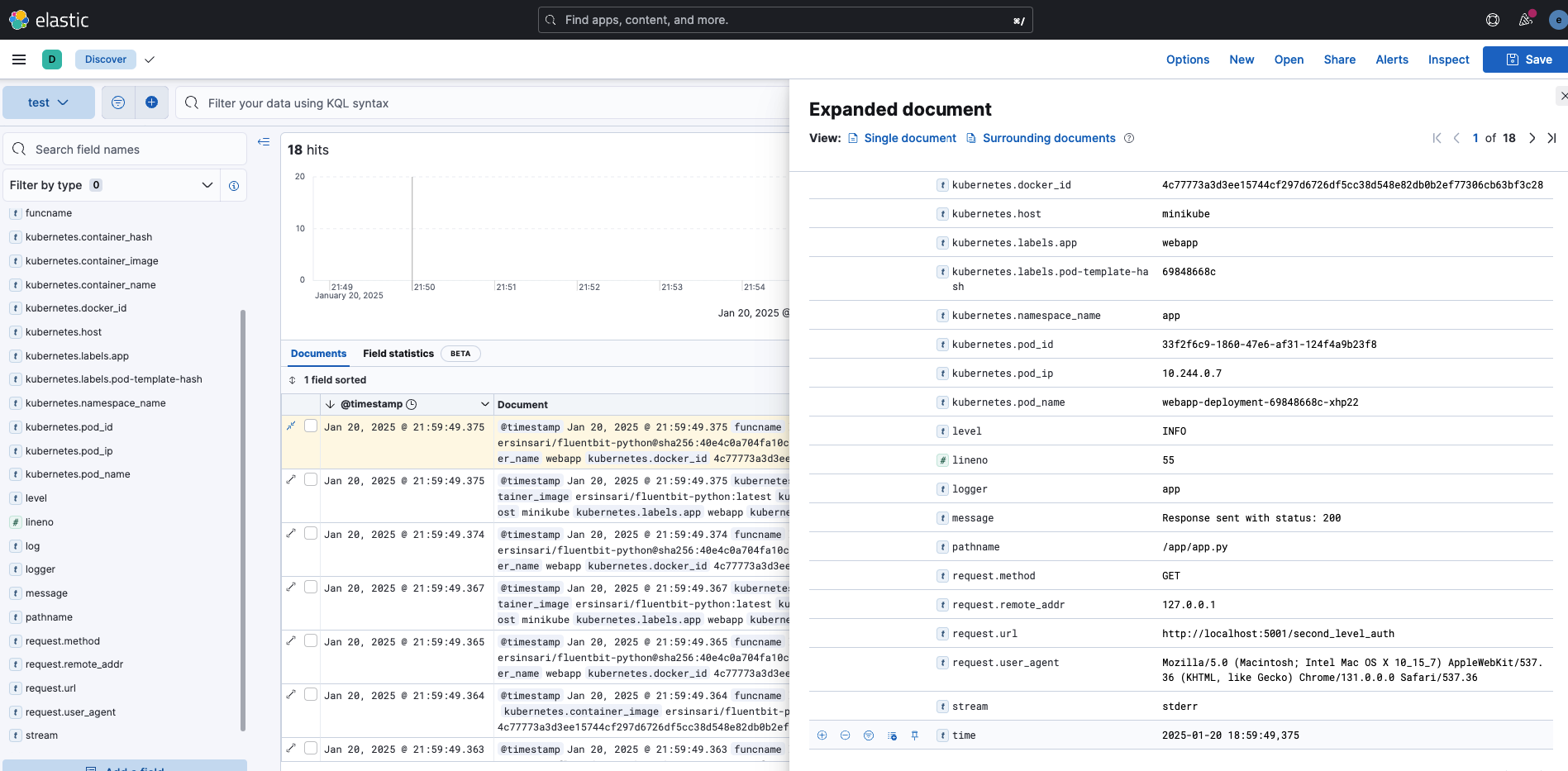Expand the Filter by type dropdown

(x=112, y=185)
